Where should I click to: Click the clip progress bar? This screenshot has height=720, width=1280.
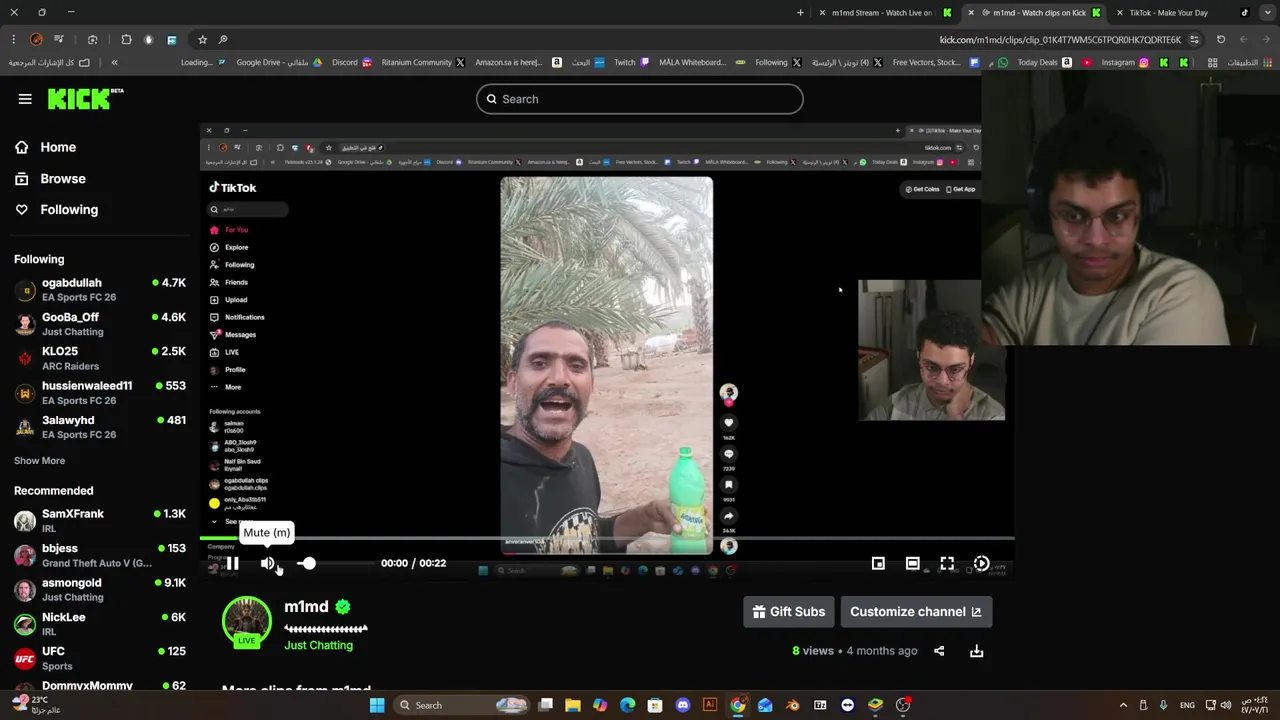pyautogui.click(x=607, y=538)
